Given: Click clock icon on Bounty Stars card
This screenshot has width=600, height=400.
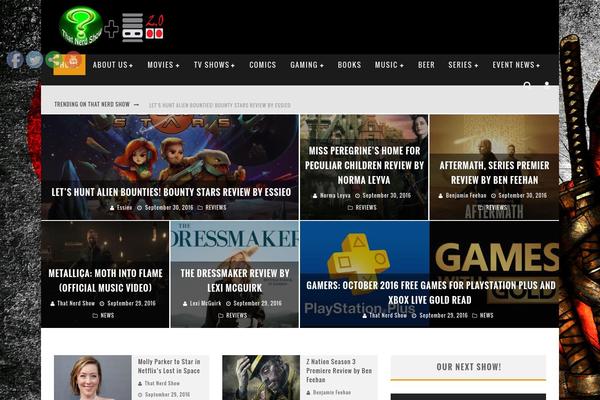Looking at the screenshot, I should (140, 208).
